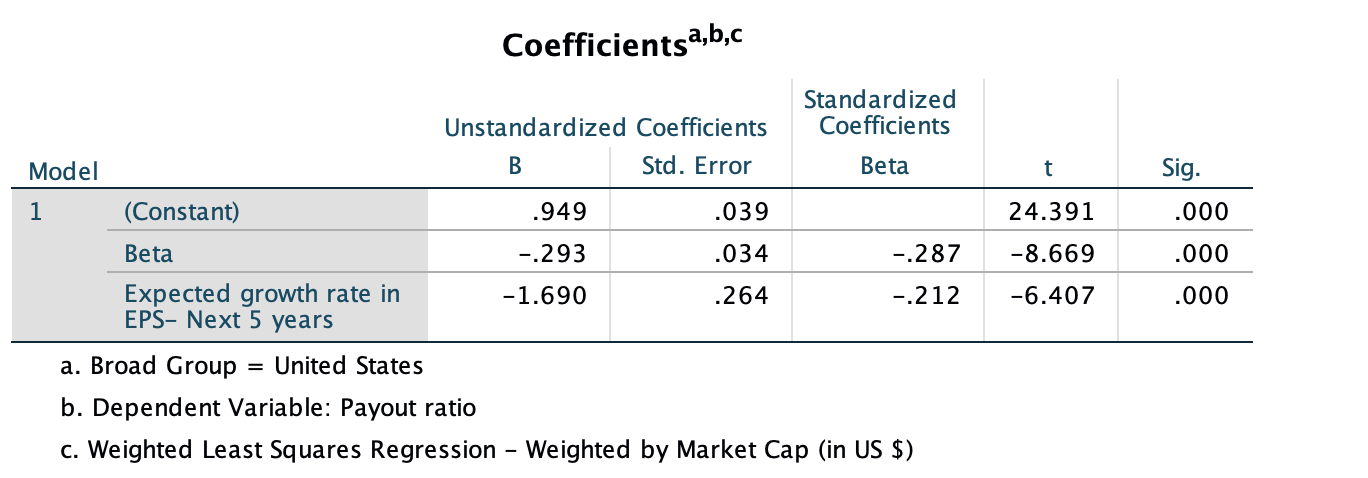Click the t statistic cell showing -8.669

click(1054, 254)
